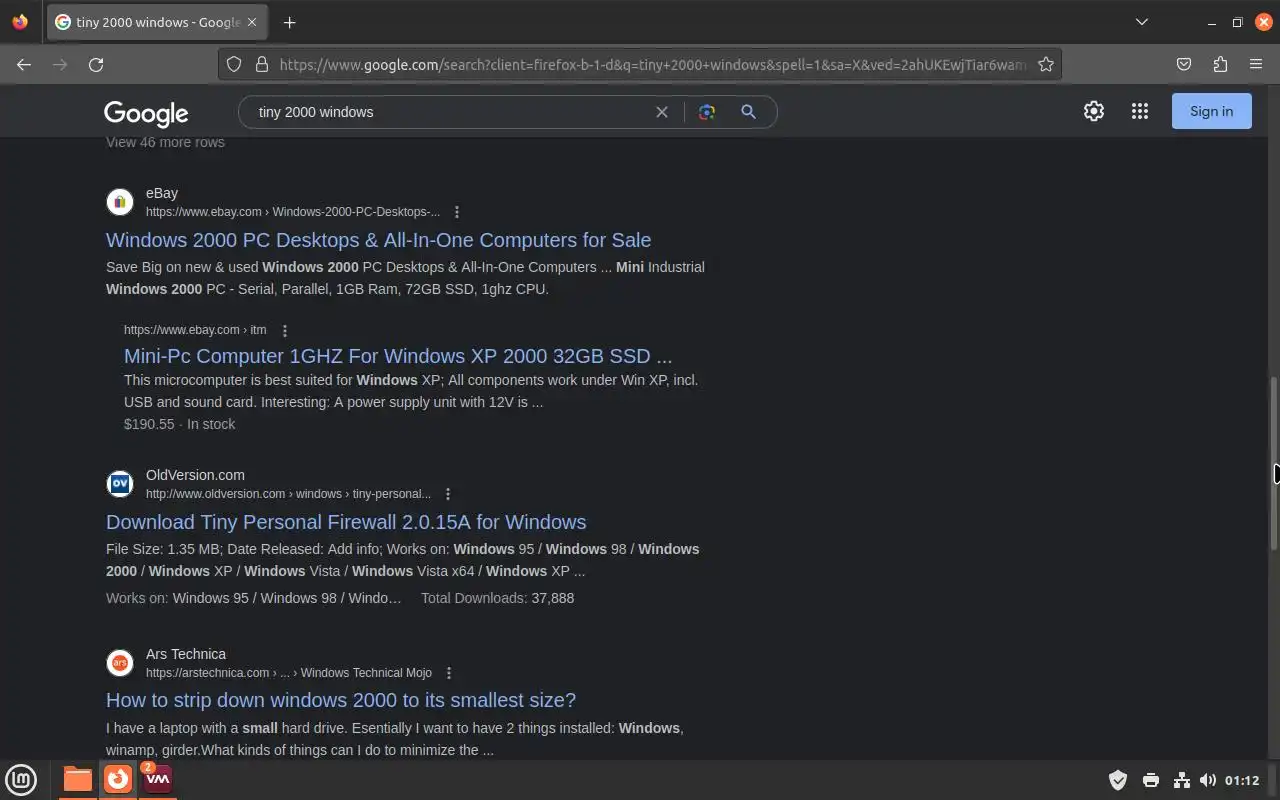Open more options for the eBay result
This screenshot has width=1280, height=800.
point(457,212)
